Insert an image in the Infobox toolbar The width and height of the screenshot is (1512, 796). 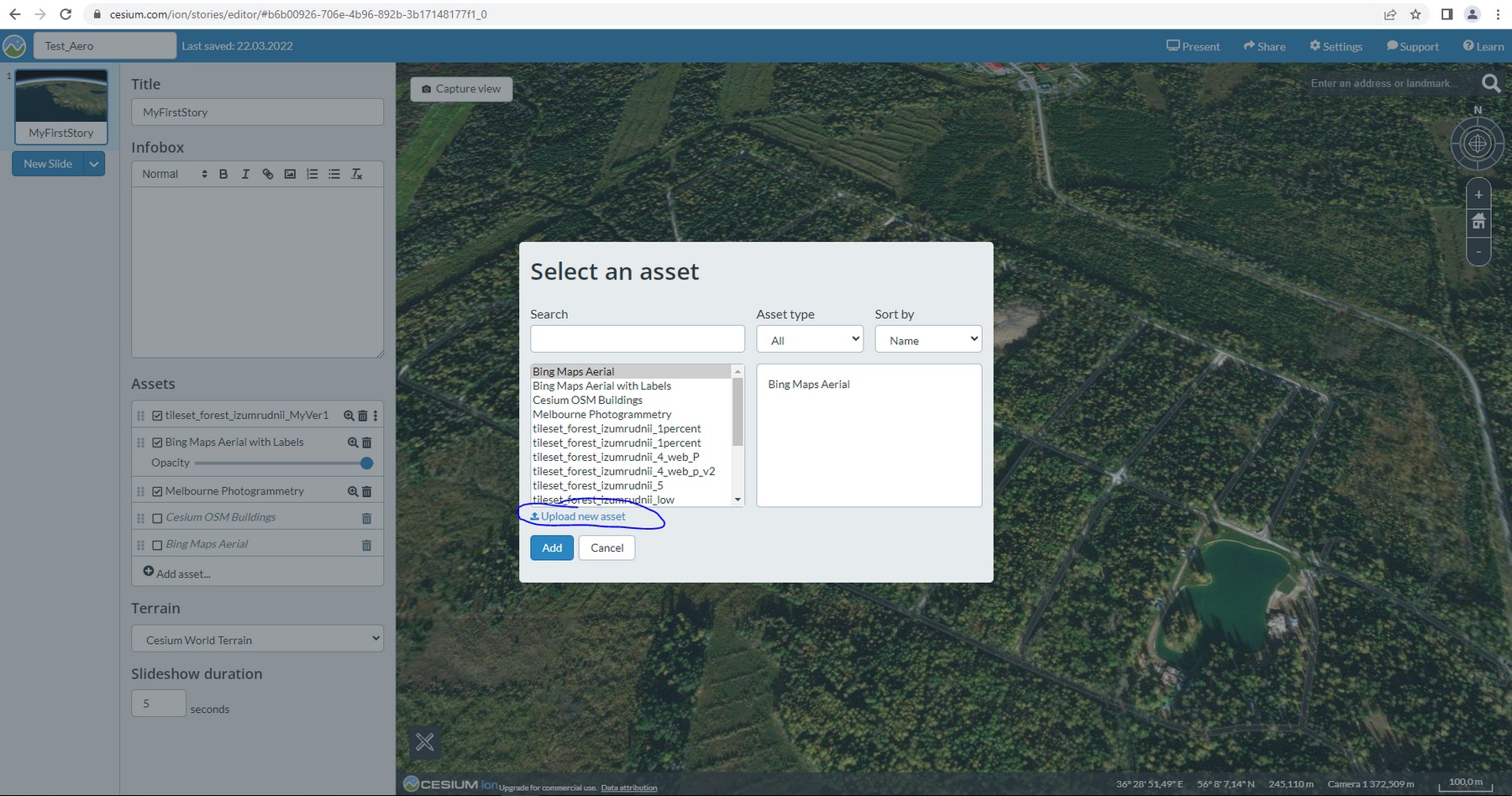coord(290,174)
